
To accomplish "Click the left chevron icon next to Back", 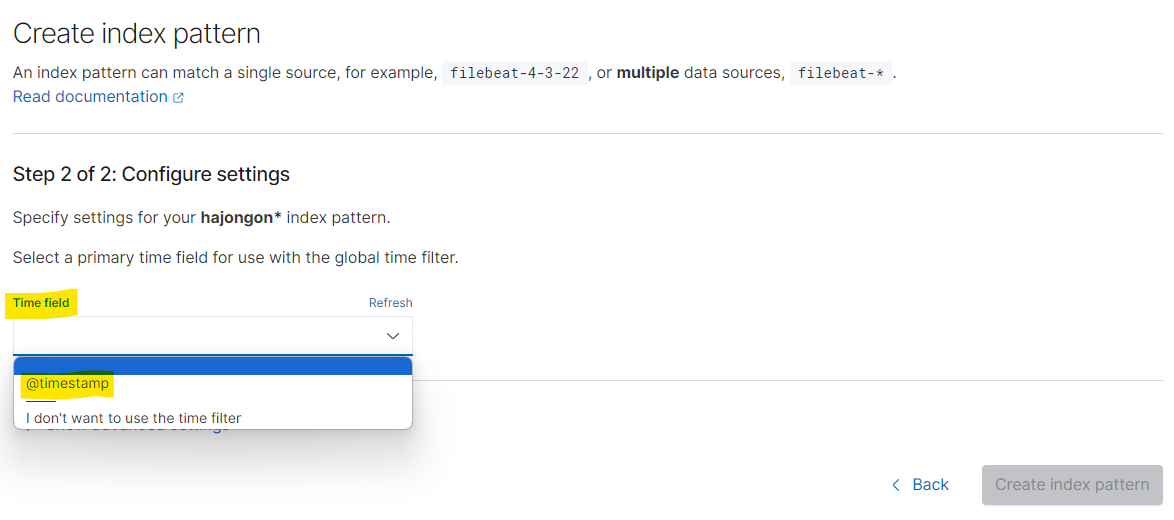I will [896, 485].
